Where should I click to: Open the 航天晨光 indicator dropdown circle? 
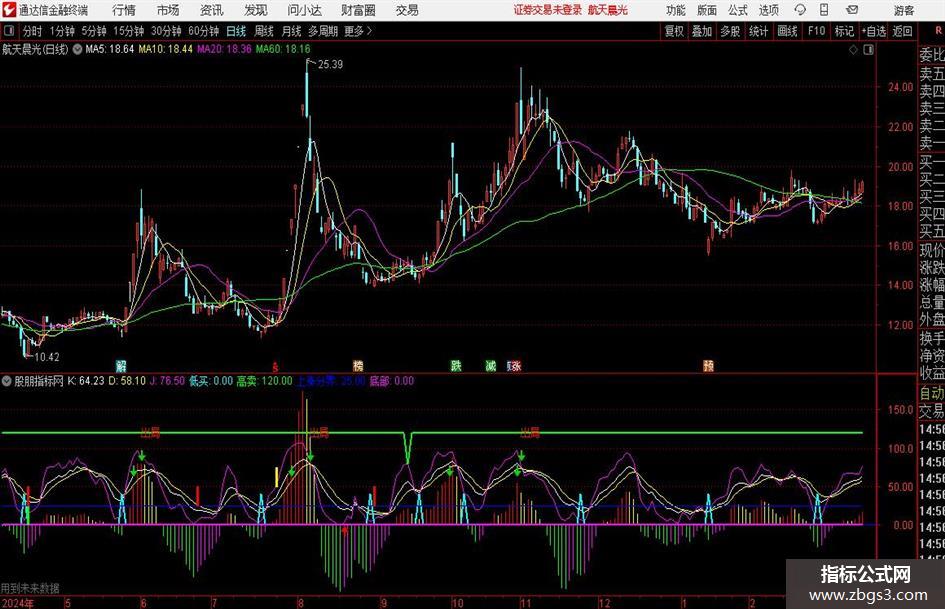pyautogui.click(x=77, y=49)
